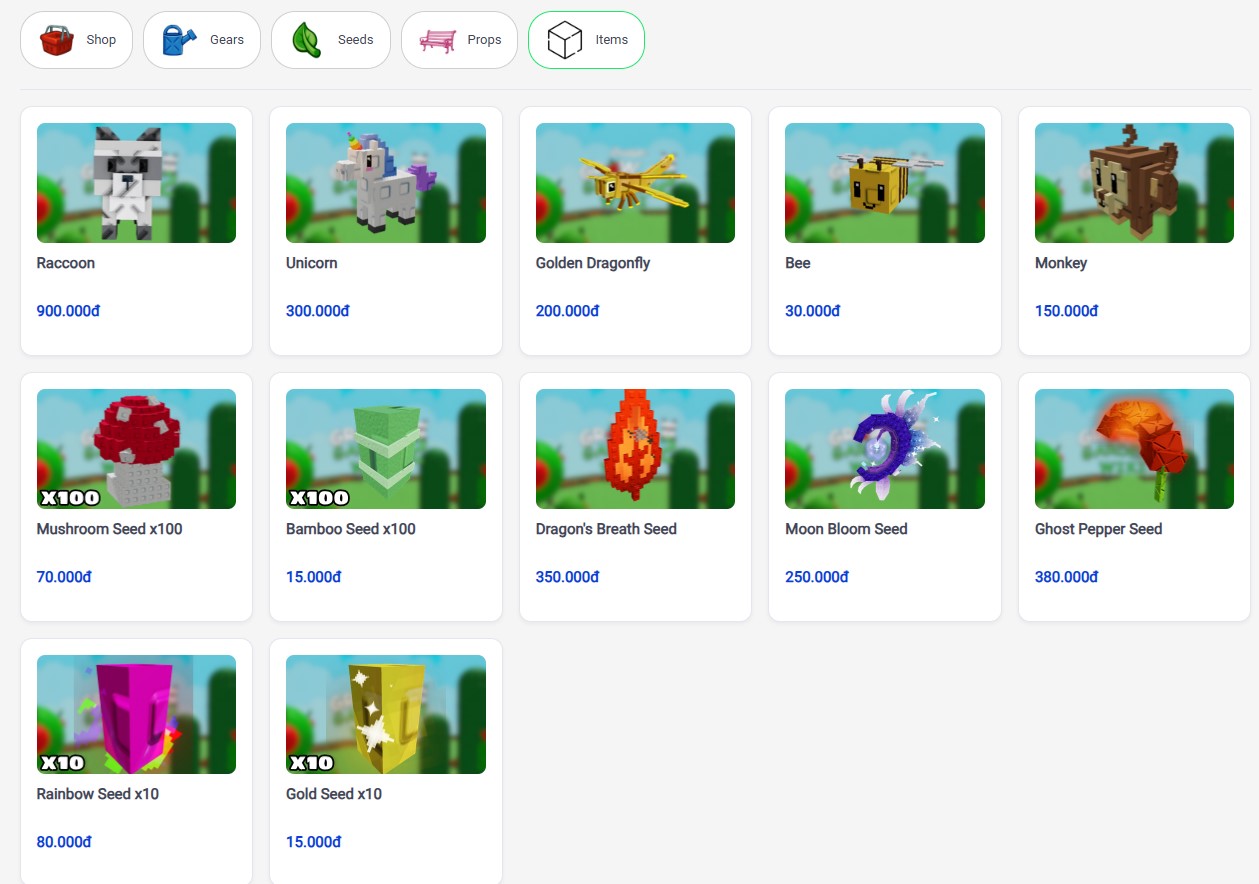Open the Ghost Pepper Seed image
Image resolution: width=1259 pixels, height=884 pixels.
[x=1134, y=449]
